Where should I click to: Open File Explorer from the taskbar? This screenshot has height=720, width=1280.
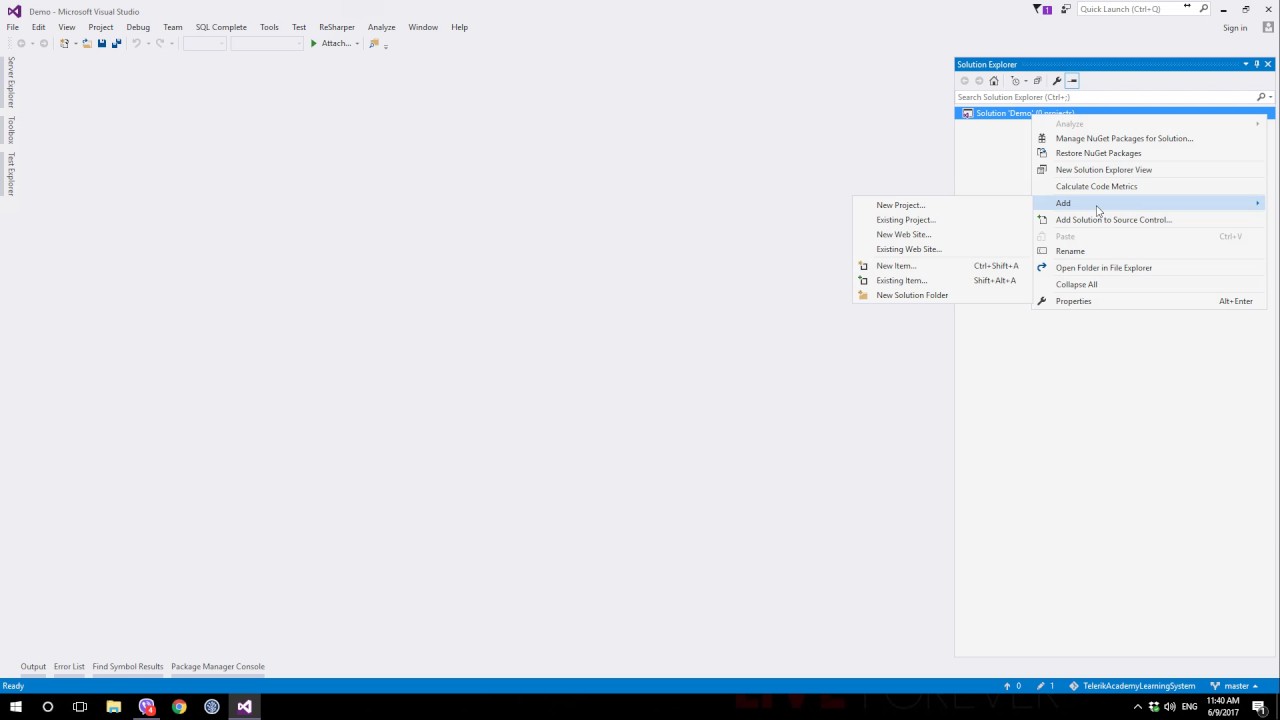pyautogui.click(x=113, y=707)
